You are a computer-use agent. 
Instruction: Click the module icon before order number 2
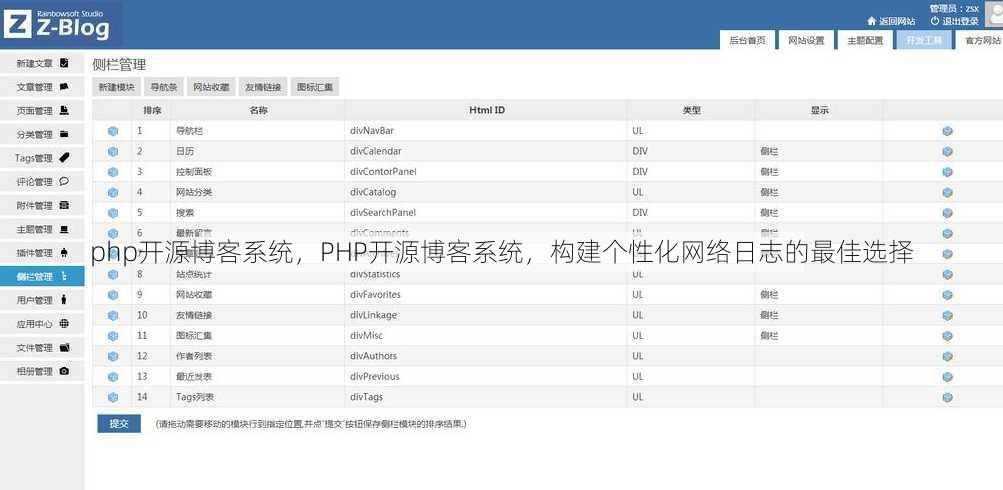pyautogui.click(x=113, y=152)
